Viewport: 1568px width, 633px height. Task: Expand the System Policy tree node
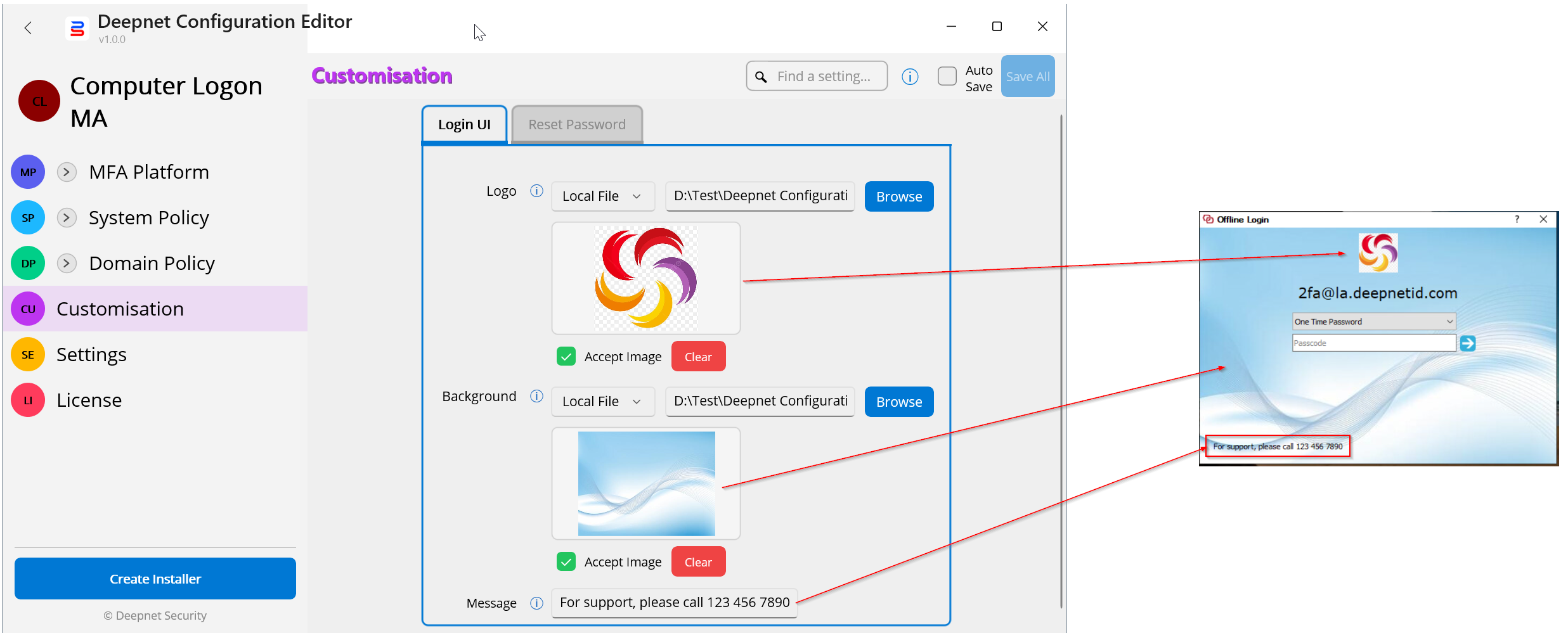click(x=67, y=217)
